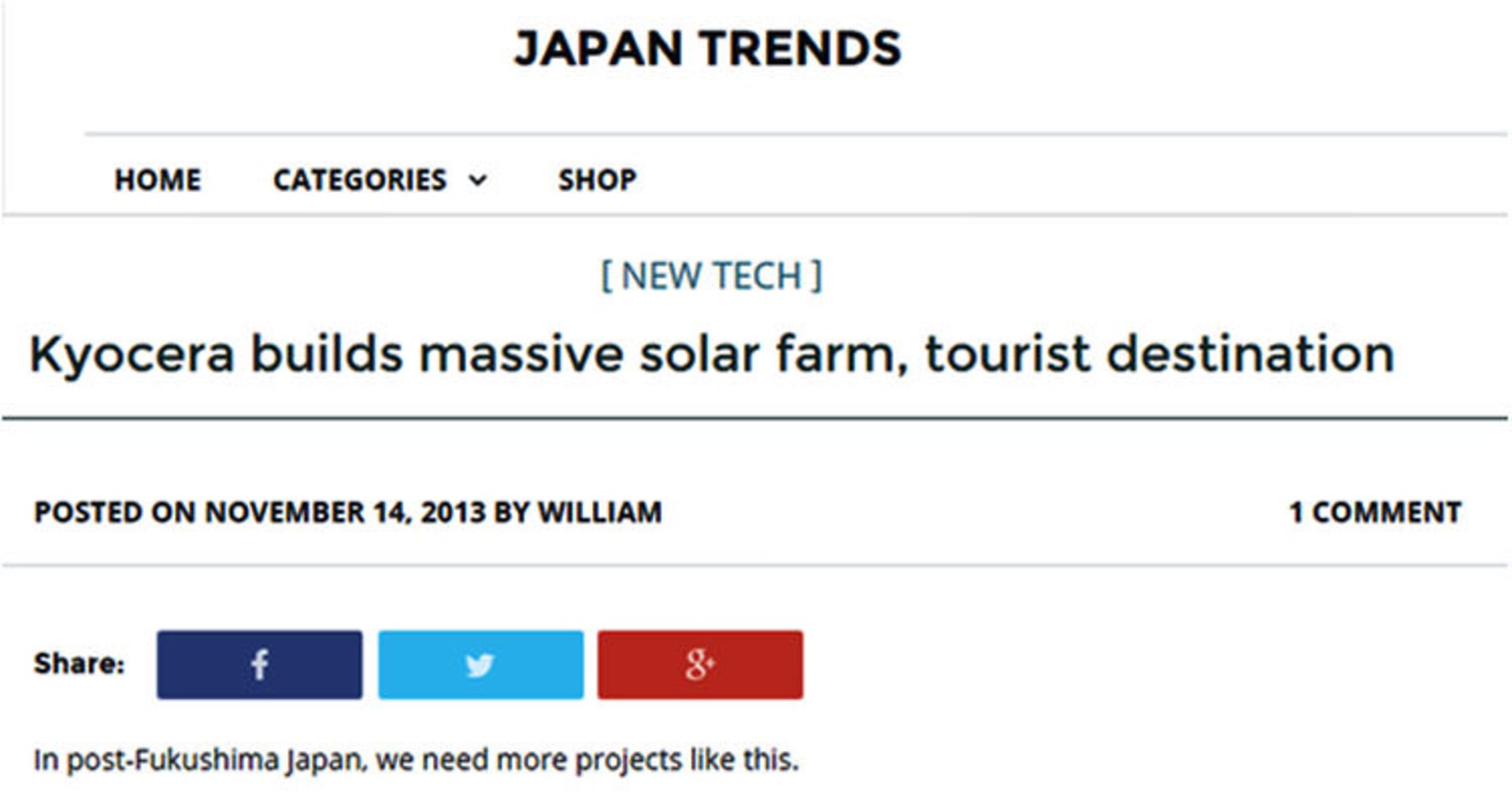Screen dimensions: 1512x796
Task: Open the New Tech category link
Action: pyautogui.click(x=712, y=276)
